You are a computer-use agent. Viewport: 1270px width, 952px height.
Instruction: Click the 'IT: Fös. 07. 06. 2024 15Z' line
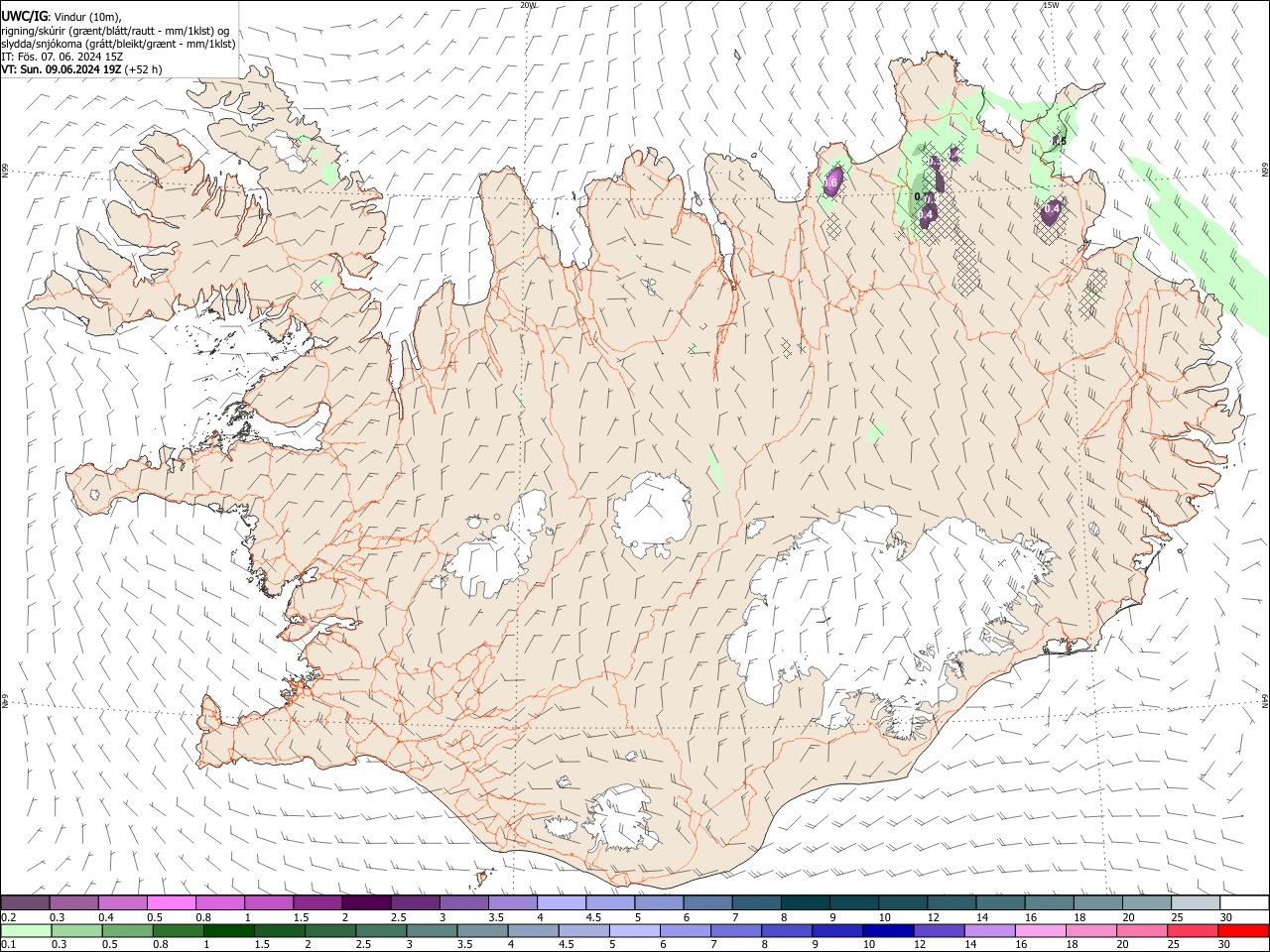[x=63, y=57]
